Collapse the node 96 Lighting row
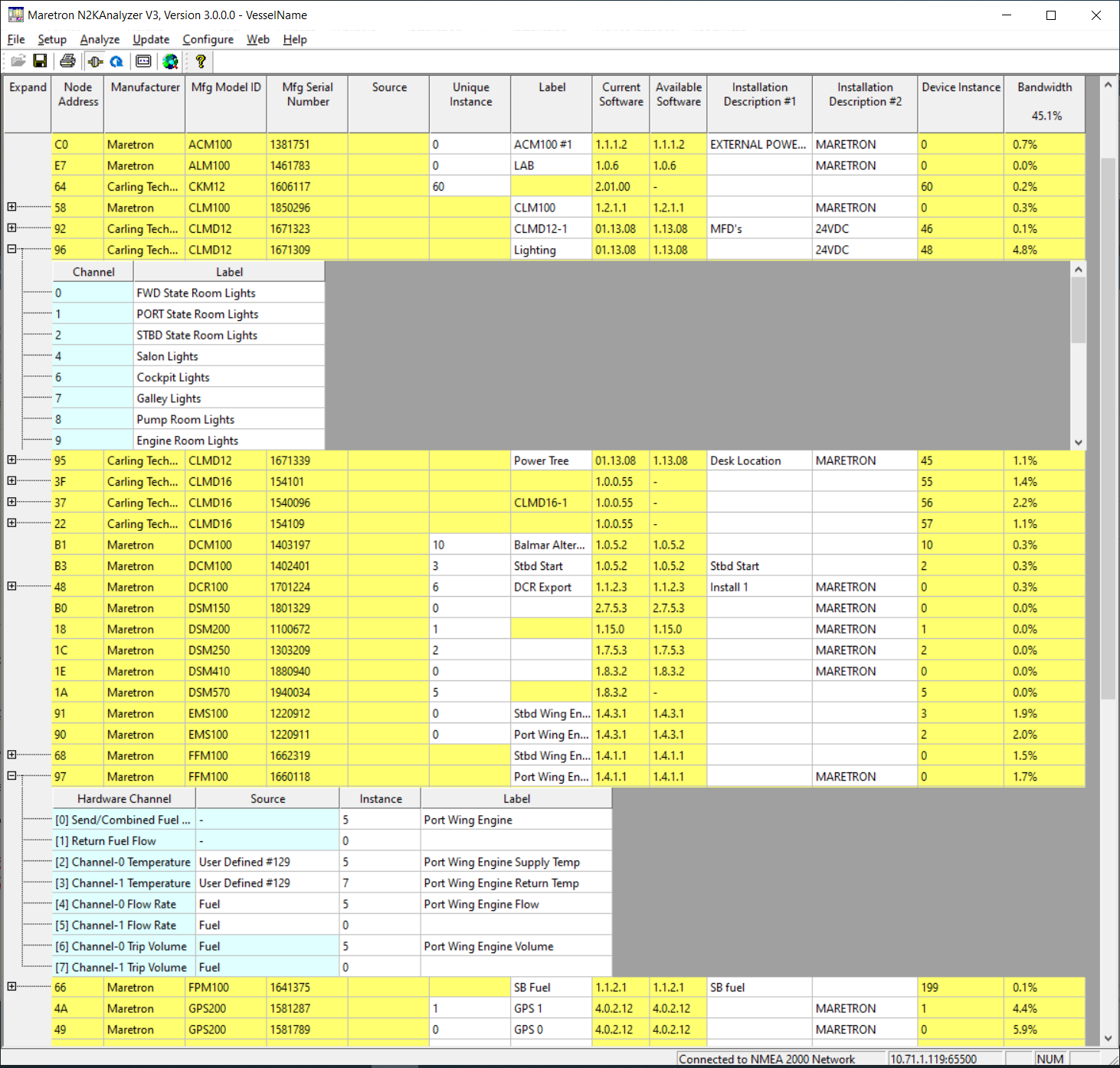The width and height of the screenshot is (1120, 1068). coord(11,249)
